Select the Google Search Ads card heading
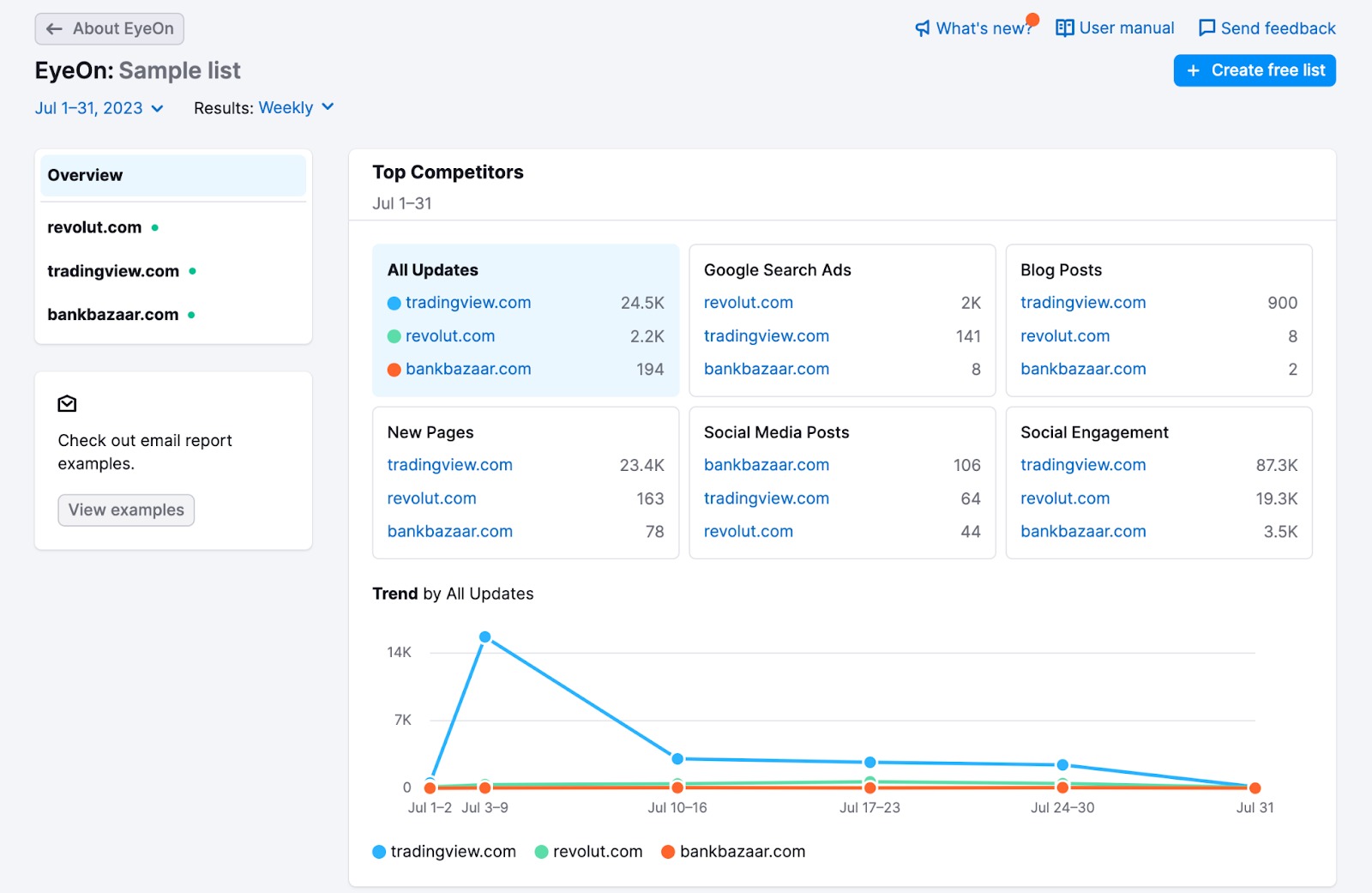The image size is (1372, 893). click(778, 270)
